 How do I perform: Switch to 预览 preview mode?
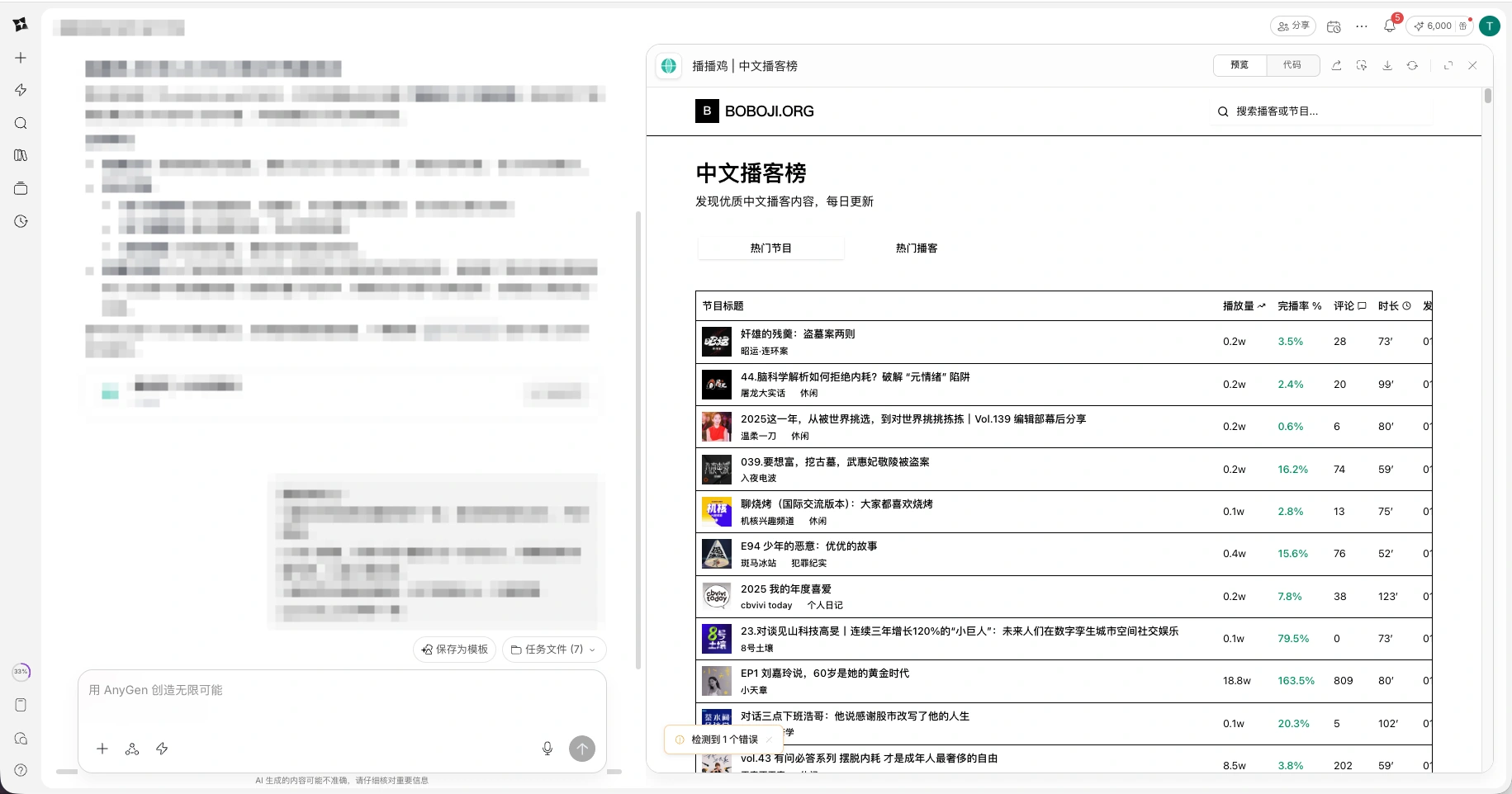1239,65
